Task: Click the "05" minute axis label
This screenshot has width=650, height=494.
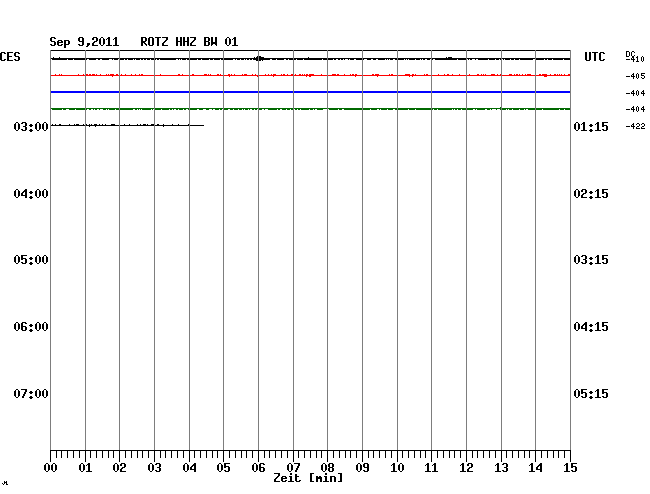Action: (x=223, y=468)
